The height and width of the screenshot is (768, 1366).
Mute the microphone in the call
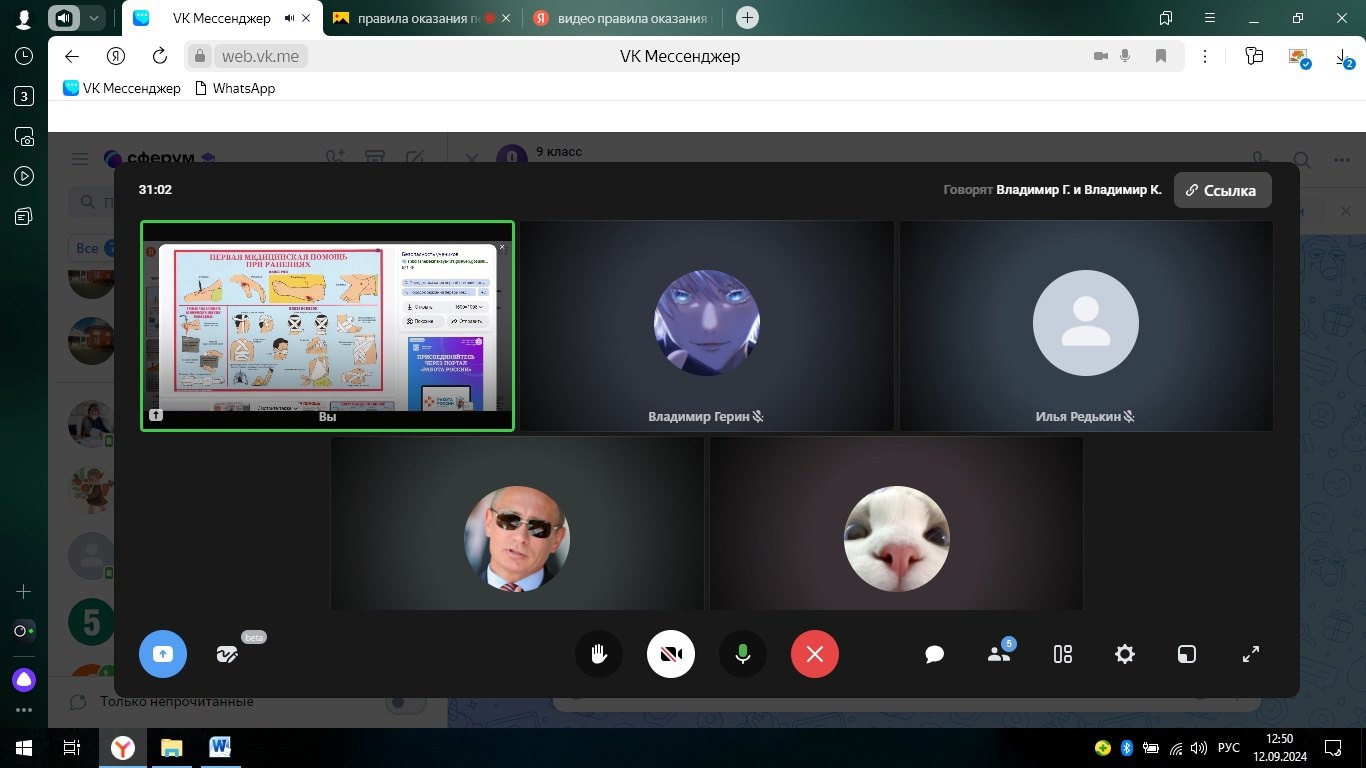click(743, 654)
